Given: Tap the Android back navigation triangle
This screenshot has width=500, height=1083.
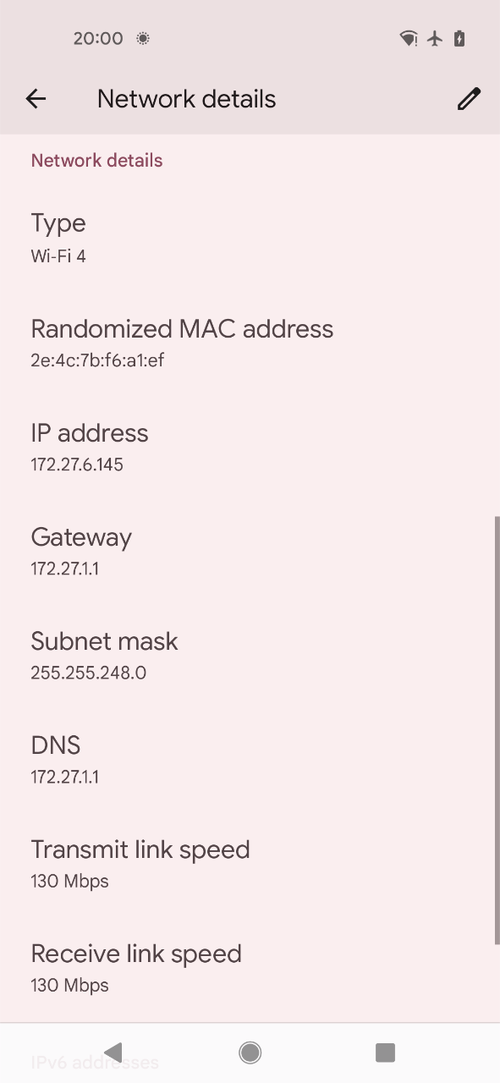Looking at the screenshot, I should pyautogui.click(x=113, y=1052).
